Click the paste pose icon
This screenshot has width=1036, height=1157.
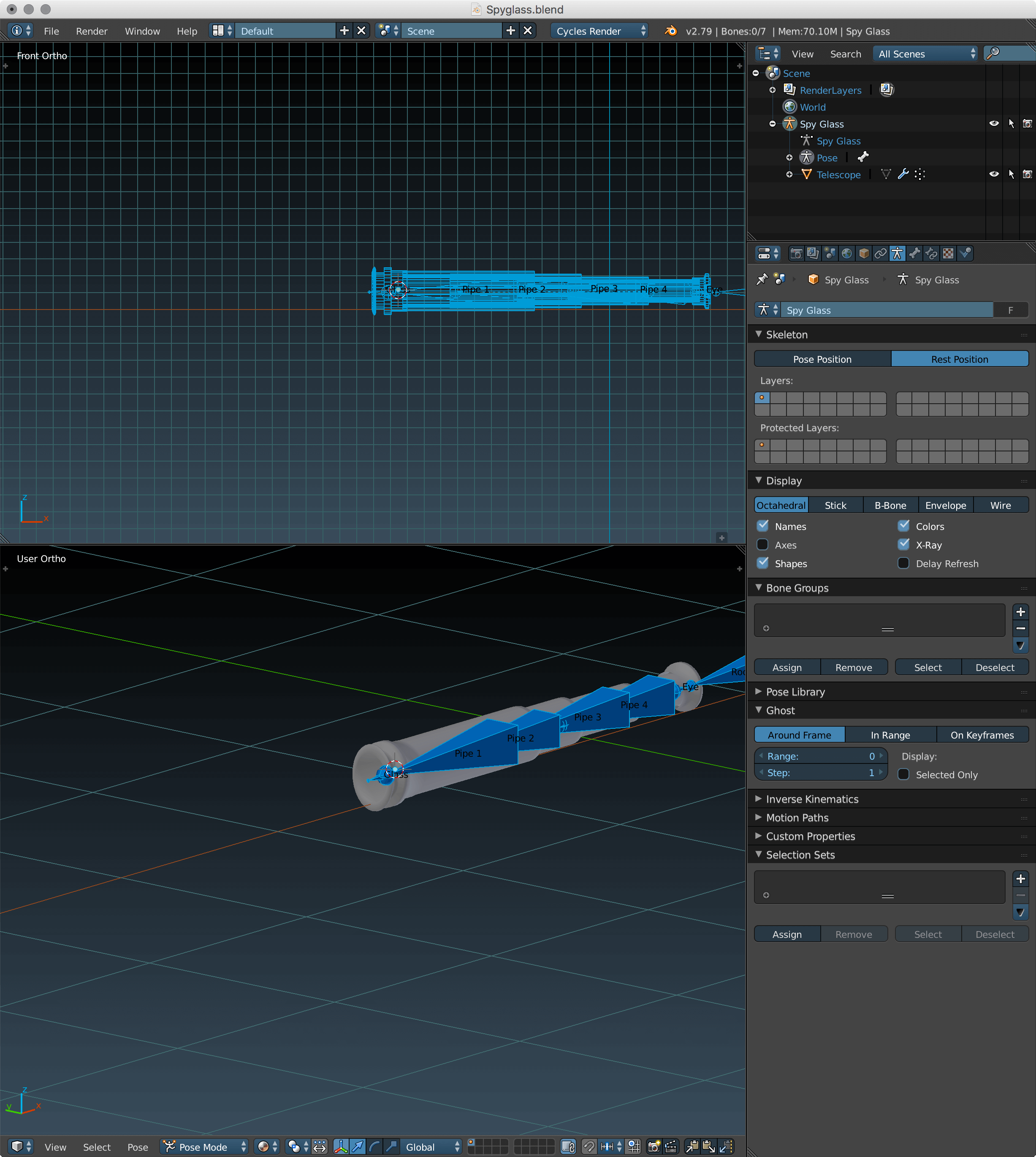709,1146
